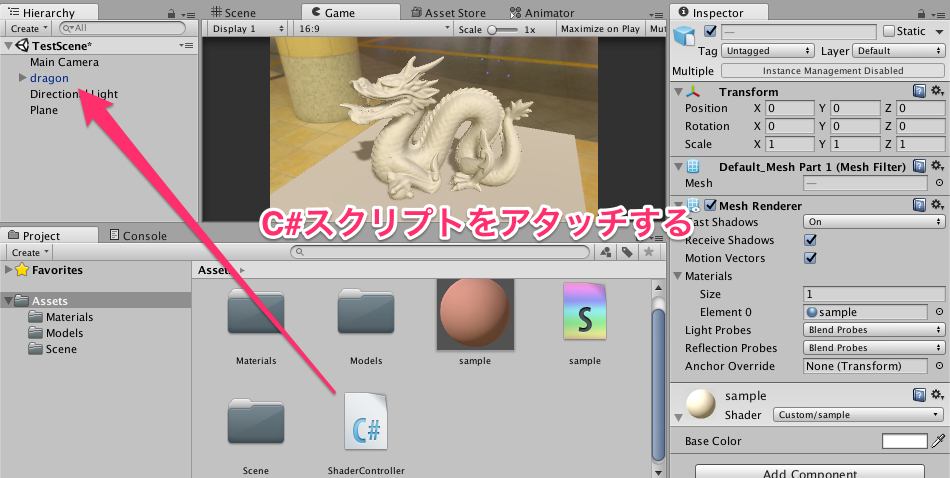Open the Asset Store tab
The width and height of the screenshot is (950, 478).
(x=447, y=12)
